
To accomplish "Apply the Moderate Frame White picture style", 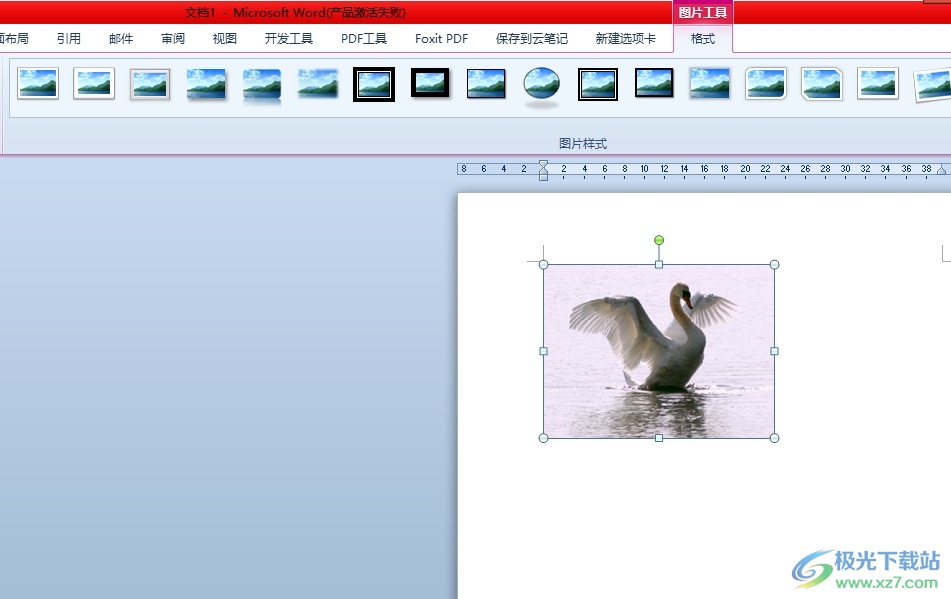I will tap(878, 84).
